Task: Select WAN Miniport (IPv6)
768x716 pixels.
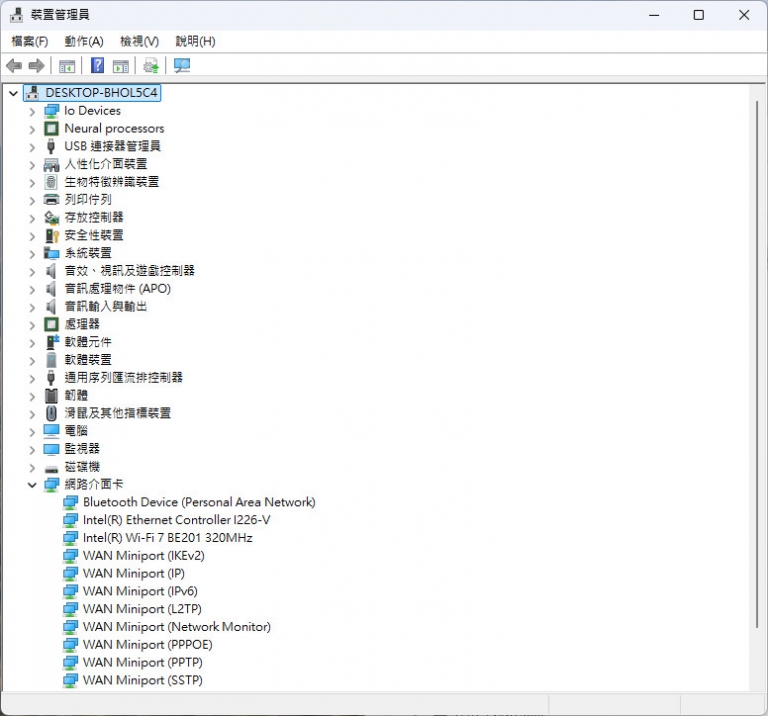Action: pyautogui.click(x=140, y=591)
